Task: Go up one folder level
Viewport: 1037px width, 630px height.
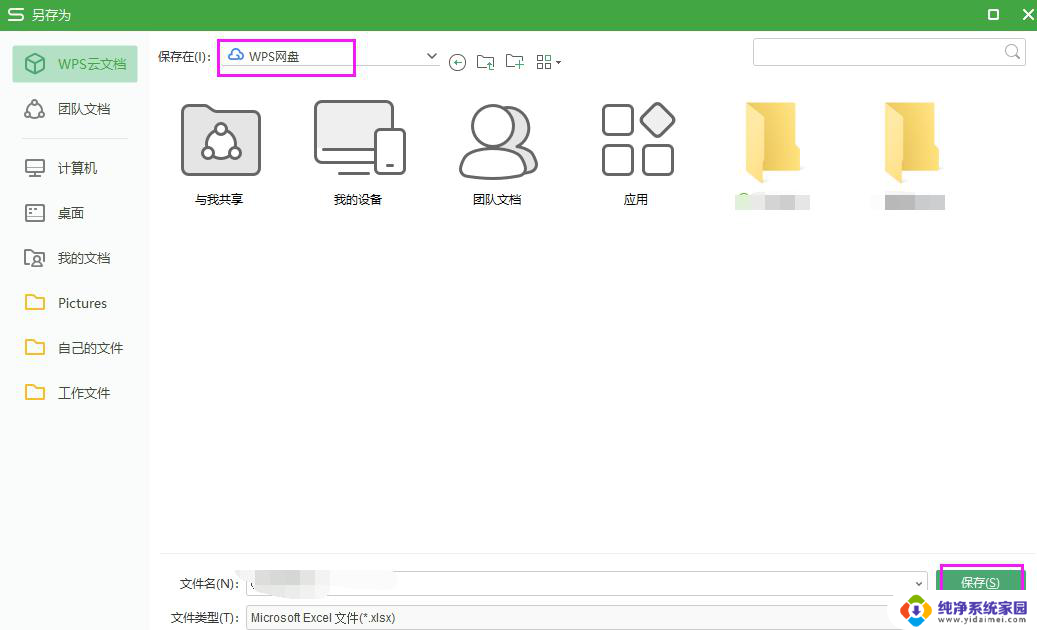Action: pos(485,62)
